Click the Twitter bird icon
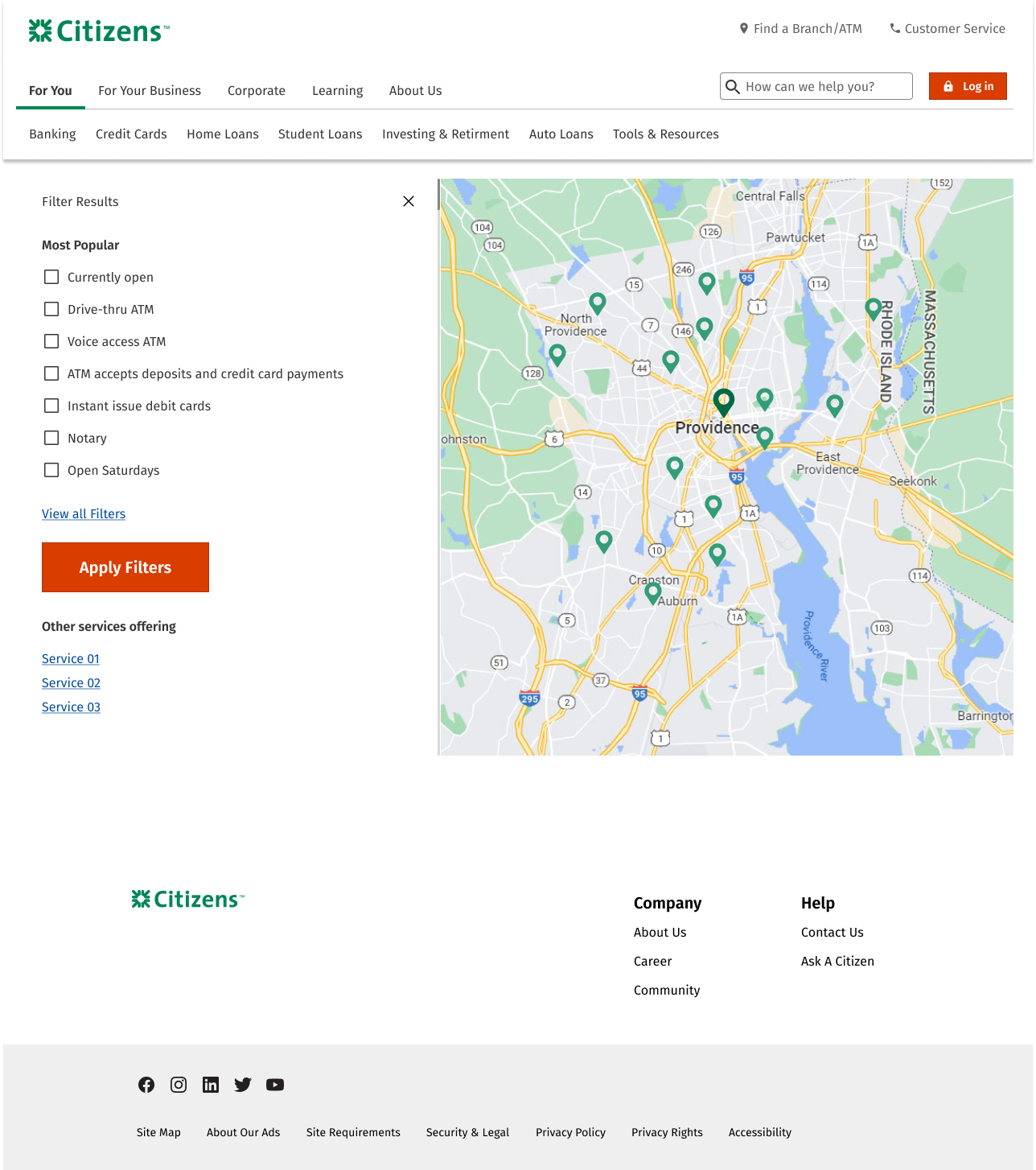 [x=243, y=1085]
